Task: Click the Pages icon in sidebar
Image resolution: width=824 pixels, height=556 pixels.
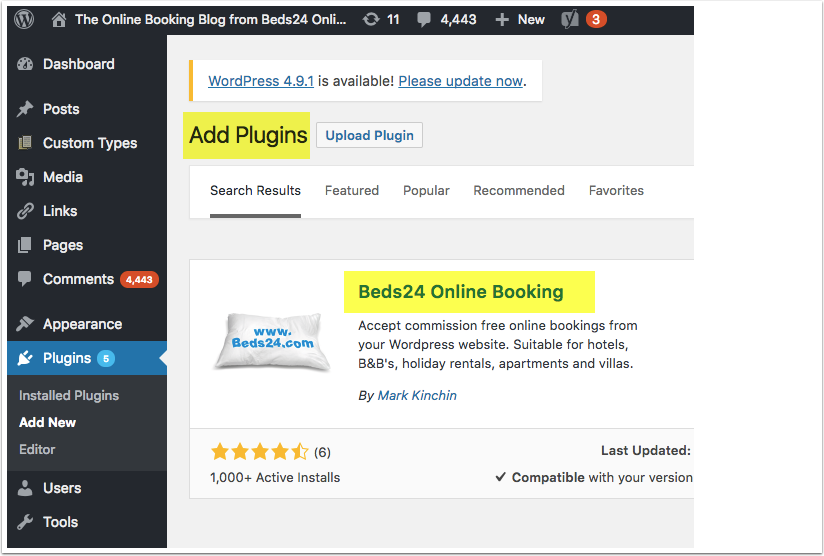Action: click(x=25, y=245)
